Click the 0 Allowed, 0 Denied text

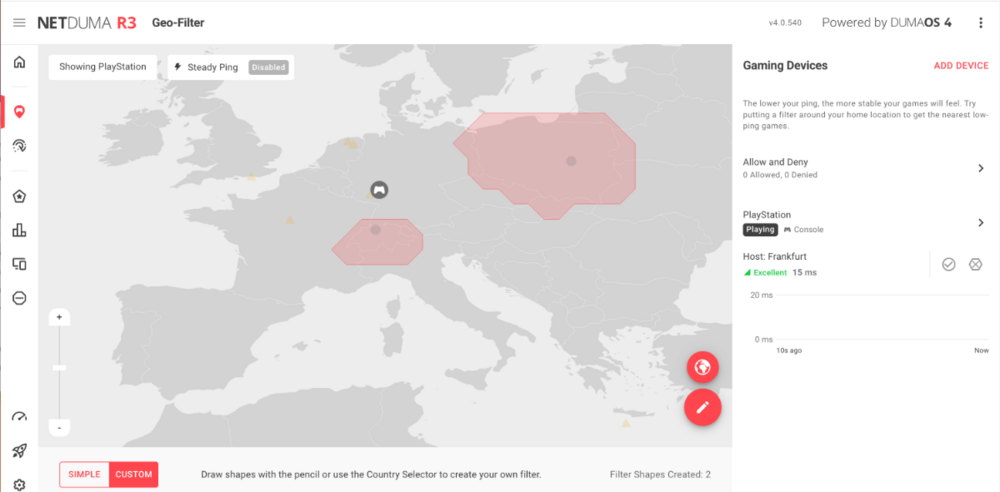pos(780,174)
